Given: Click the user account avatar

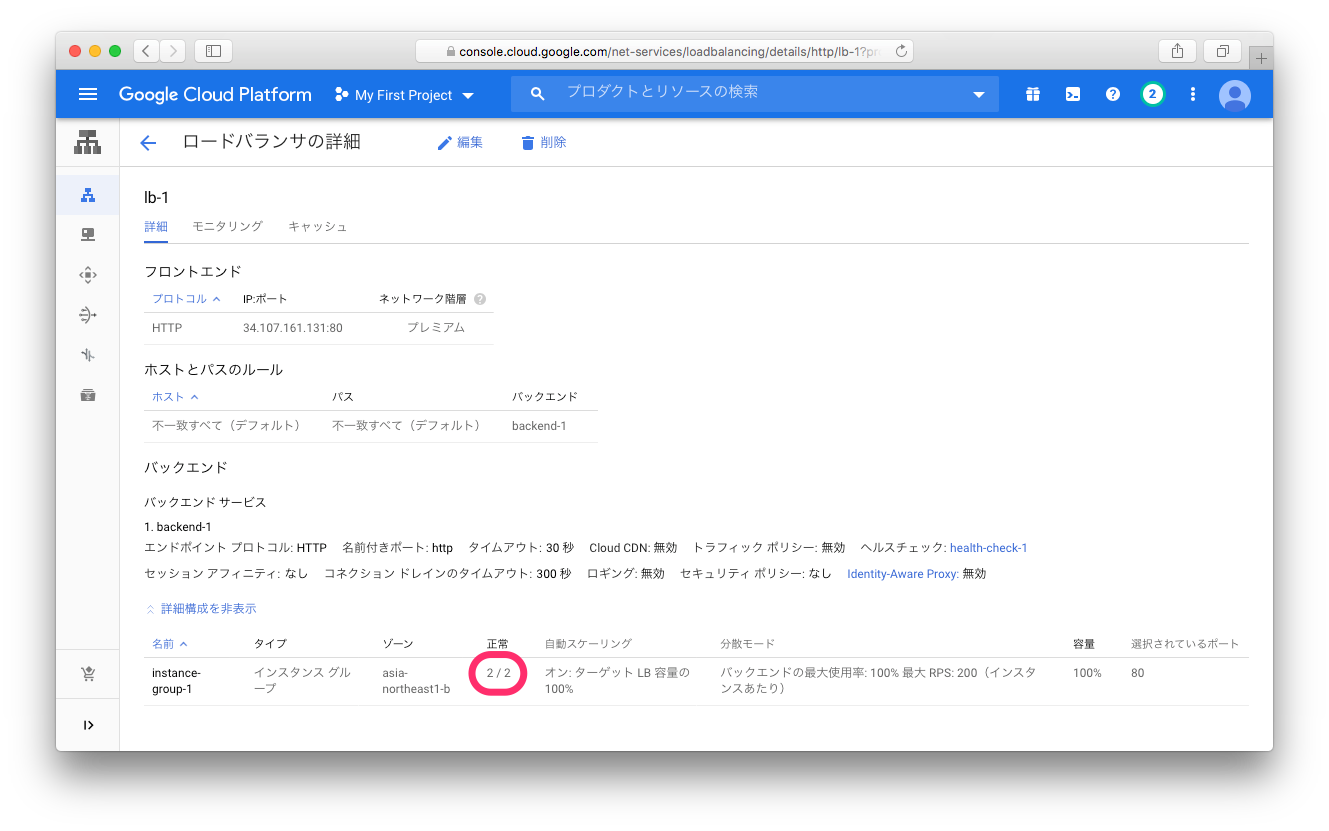Looking at the screenshot, I should pyautogui.click(x=1235, y=95).
